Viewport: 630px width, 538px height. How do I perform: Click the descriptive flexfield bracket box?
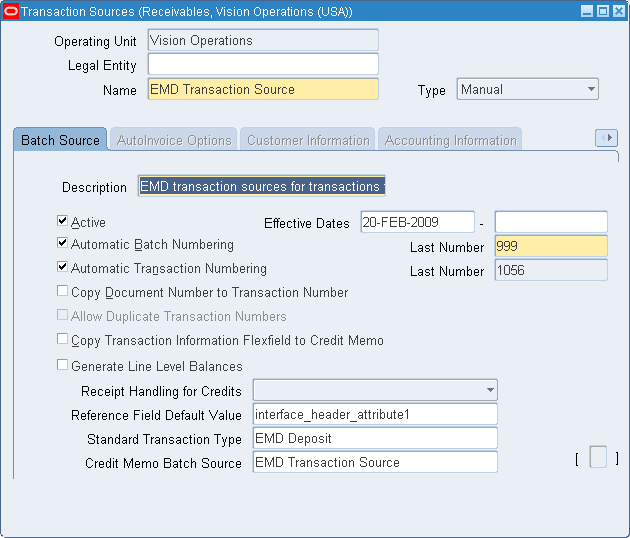598,457
